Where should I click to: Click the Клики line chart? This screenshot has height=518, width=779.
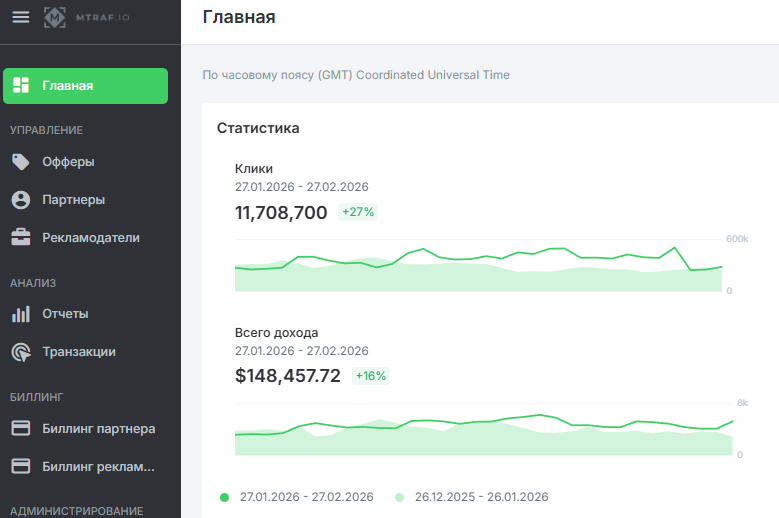[478, 266]
